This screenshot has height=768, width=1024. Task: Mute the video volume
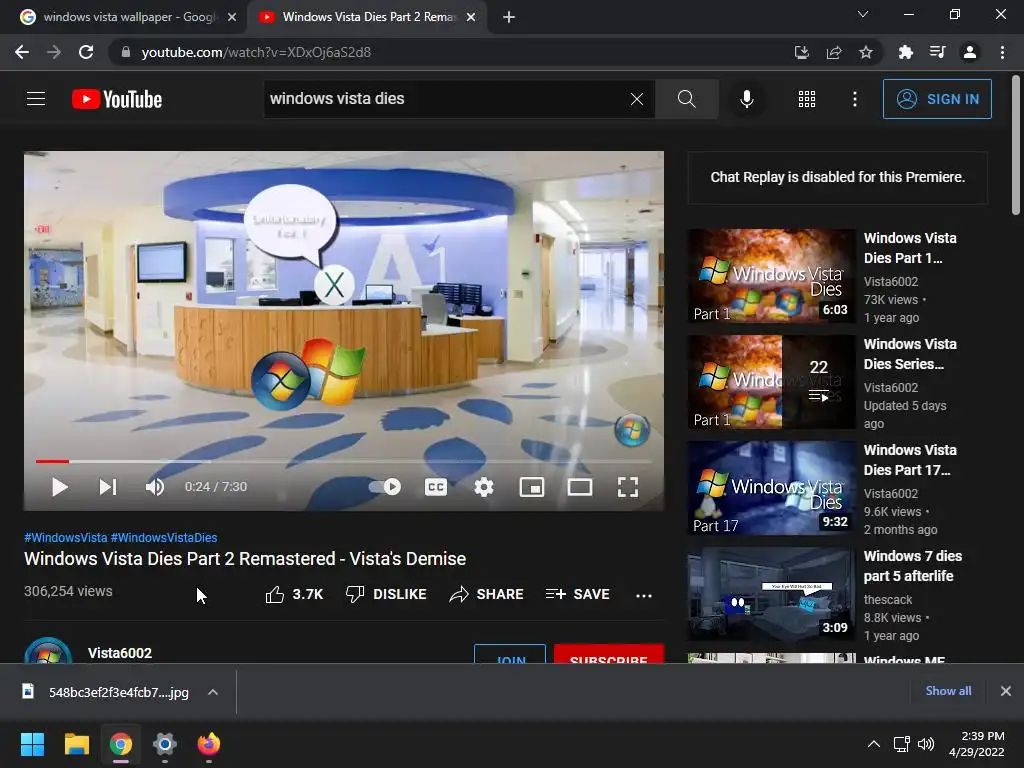coord(155,487)
